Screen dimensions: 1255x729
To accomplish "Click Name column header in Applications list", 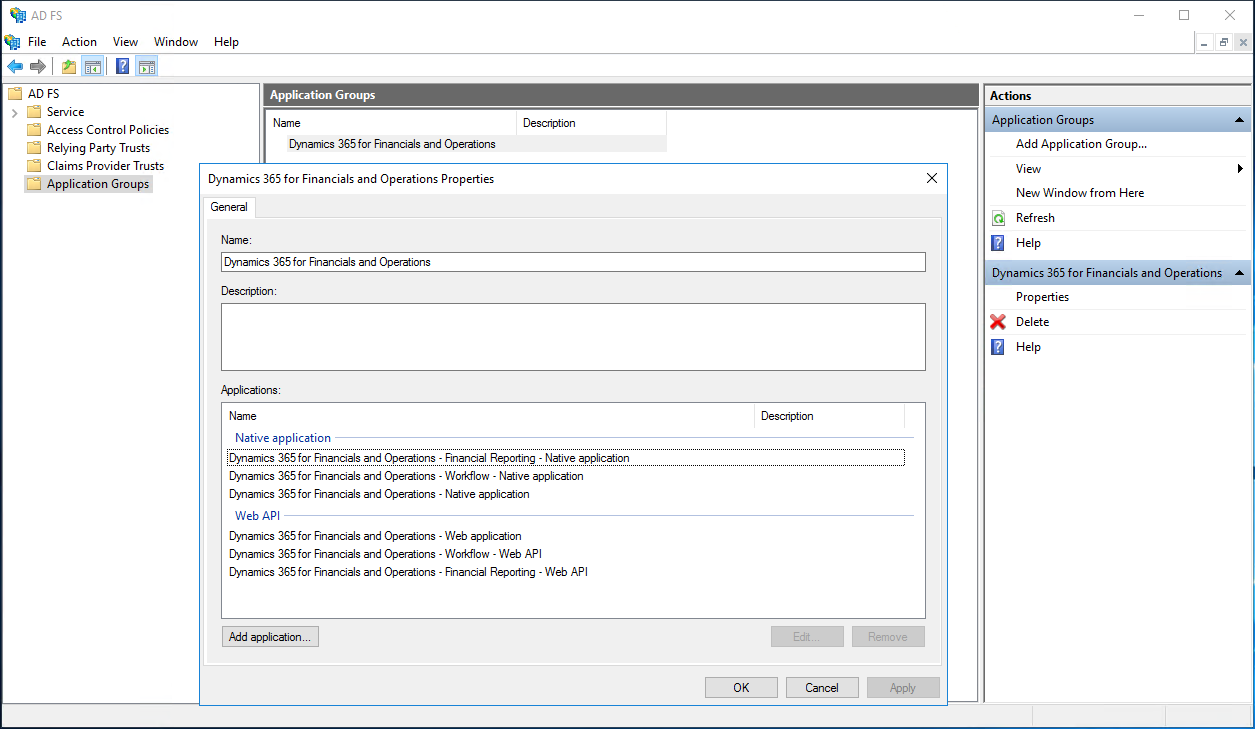I will coord(488,416).
